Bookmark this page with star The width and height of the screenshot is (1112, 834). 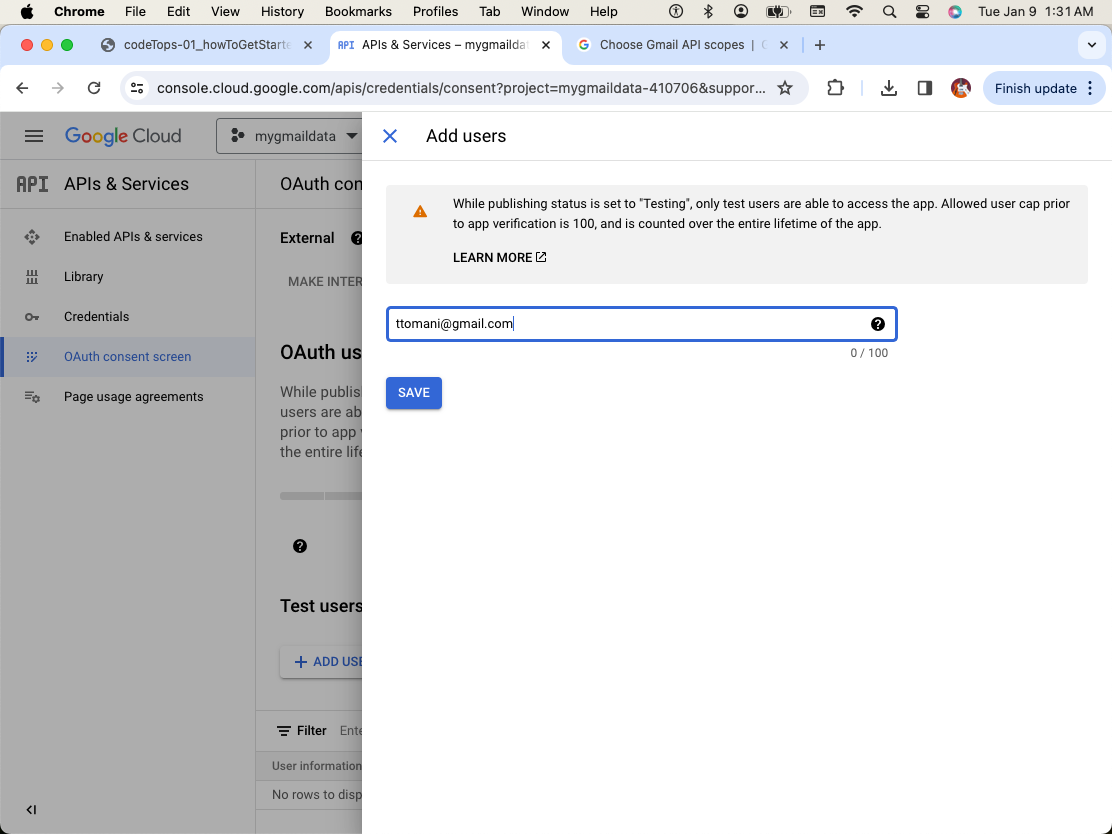click(x=784, y=88)
